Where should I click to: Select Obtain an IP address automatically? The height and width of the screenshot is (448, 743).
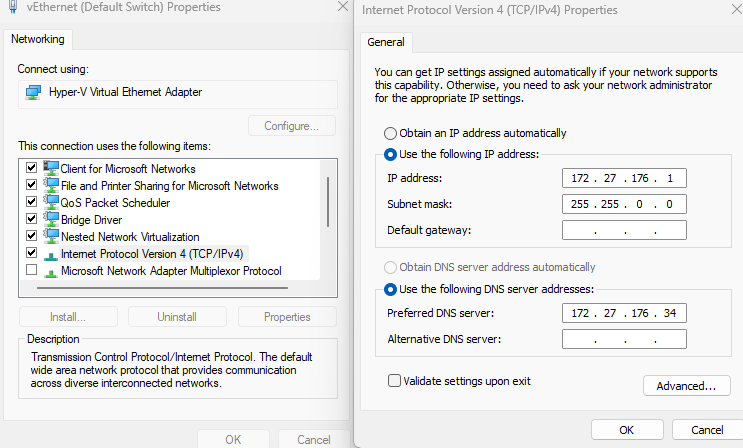tap(390, 133)
